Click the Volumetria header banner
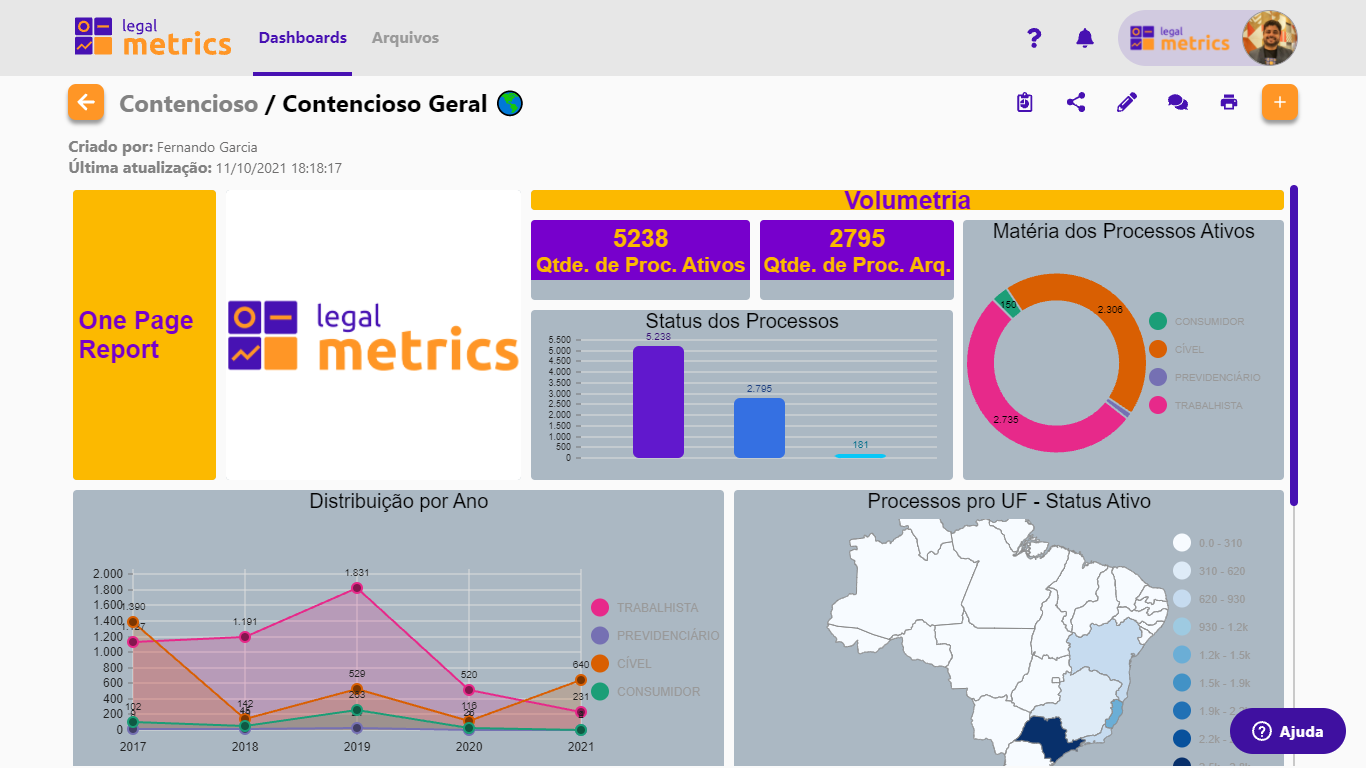 (907, 200)
